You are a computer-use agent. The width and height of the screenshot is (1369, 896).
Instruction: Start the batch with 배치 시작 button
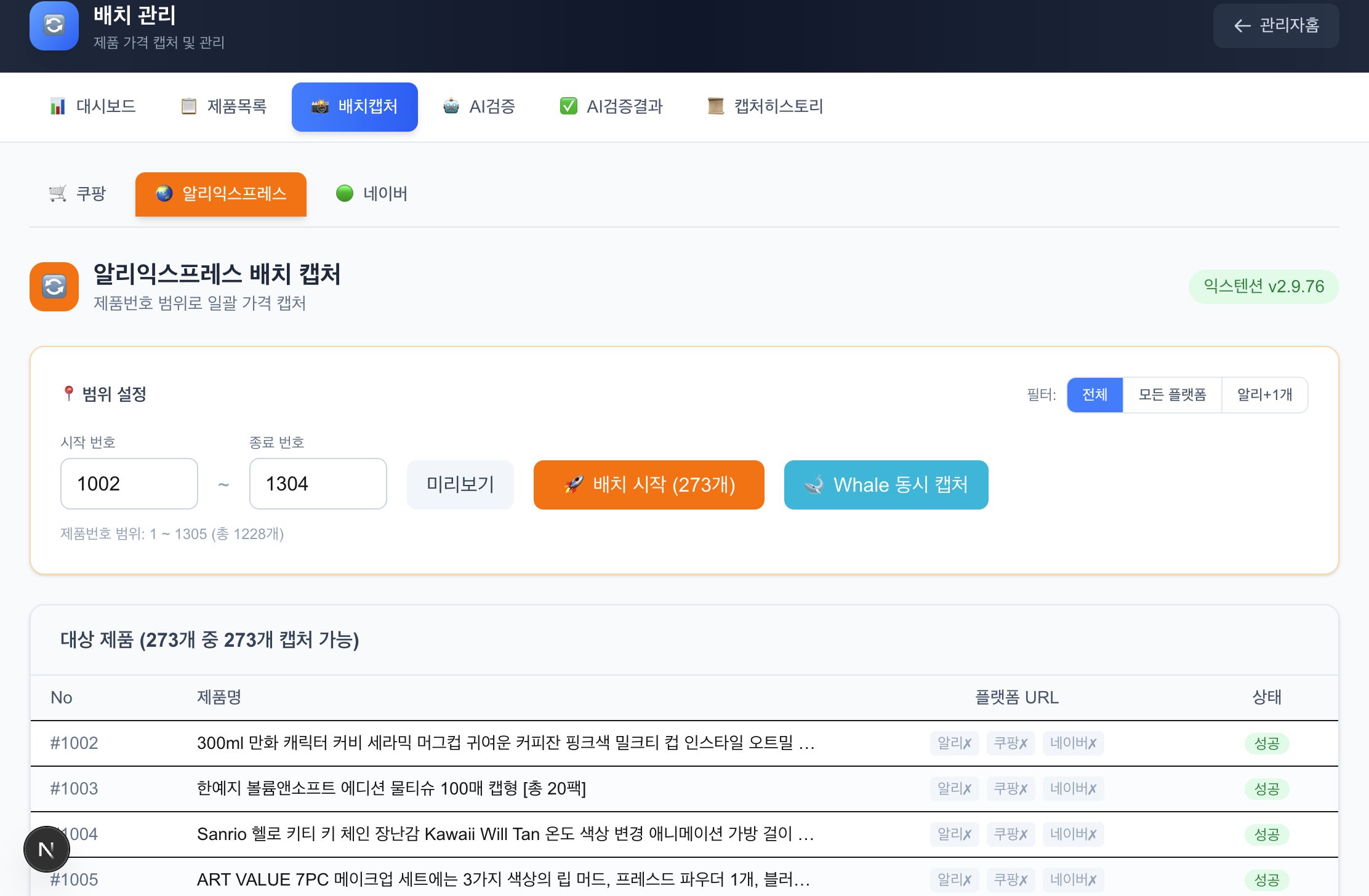[x=649, y=485]
